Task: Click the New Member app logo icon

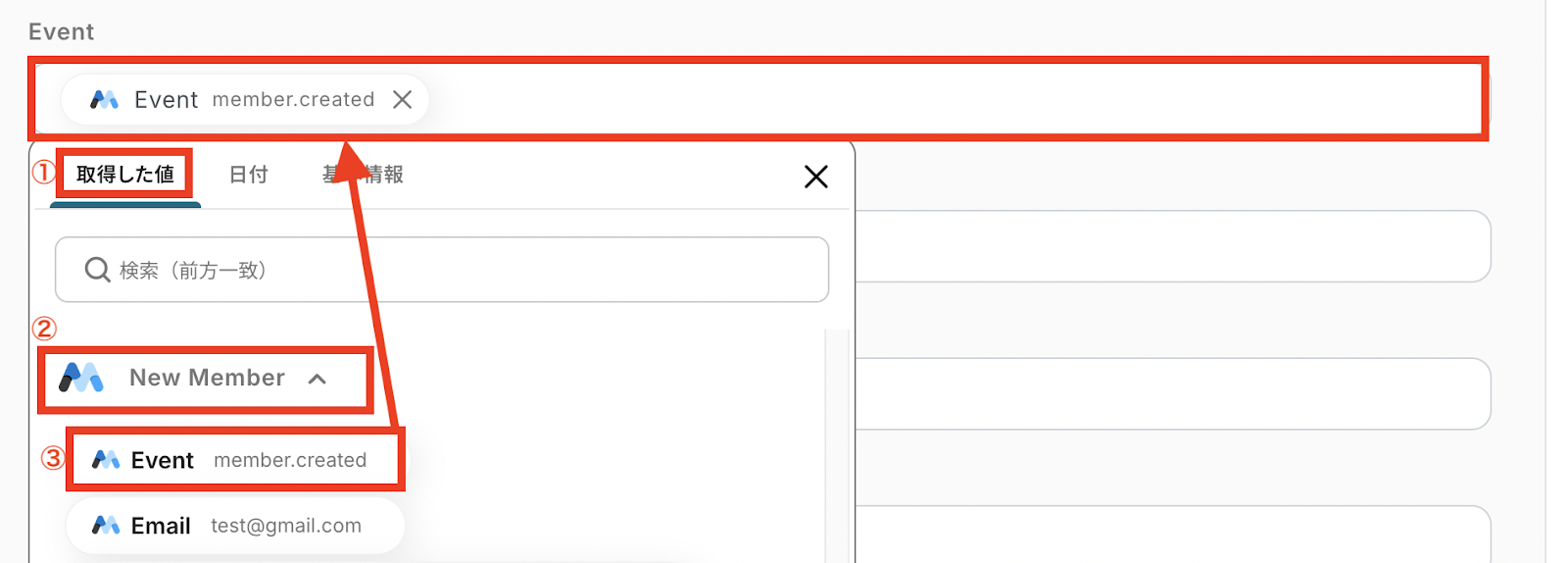Action: [x=81, y=378]
